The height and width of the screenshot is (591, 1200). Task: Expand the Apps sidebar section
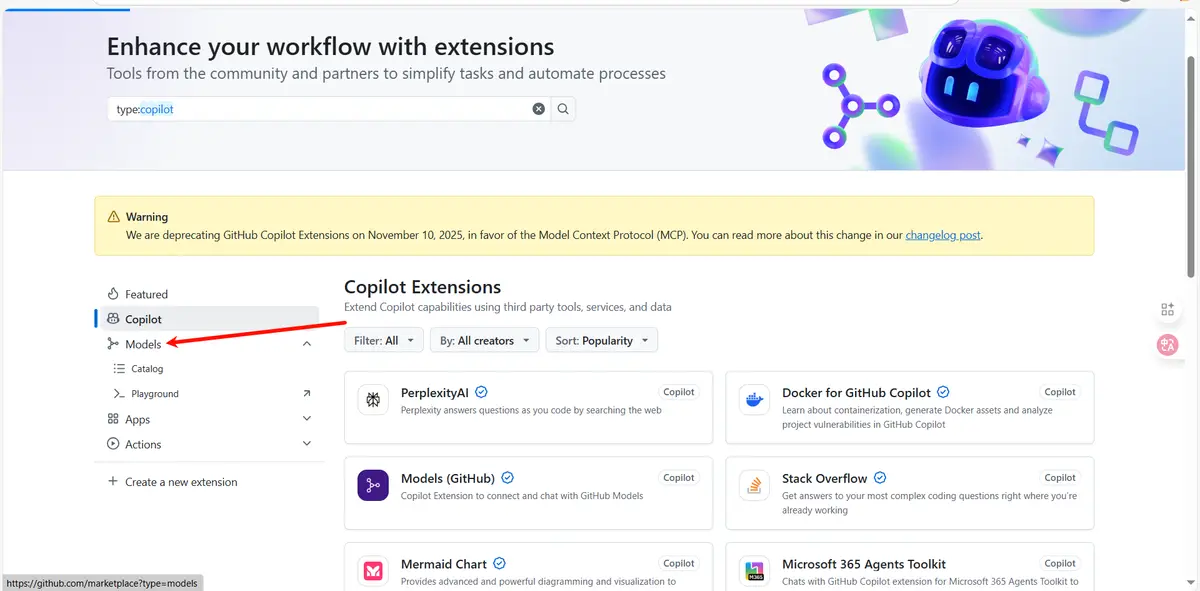point(307,419)
